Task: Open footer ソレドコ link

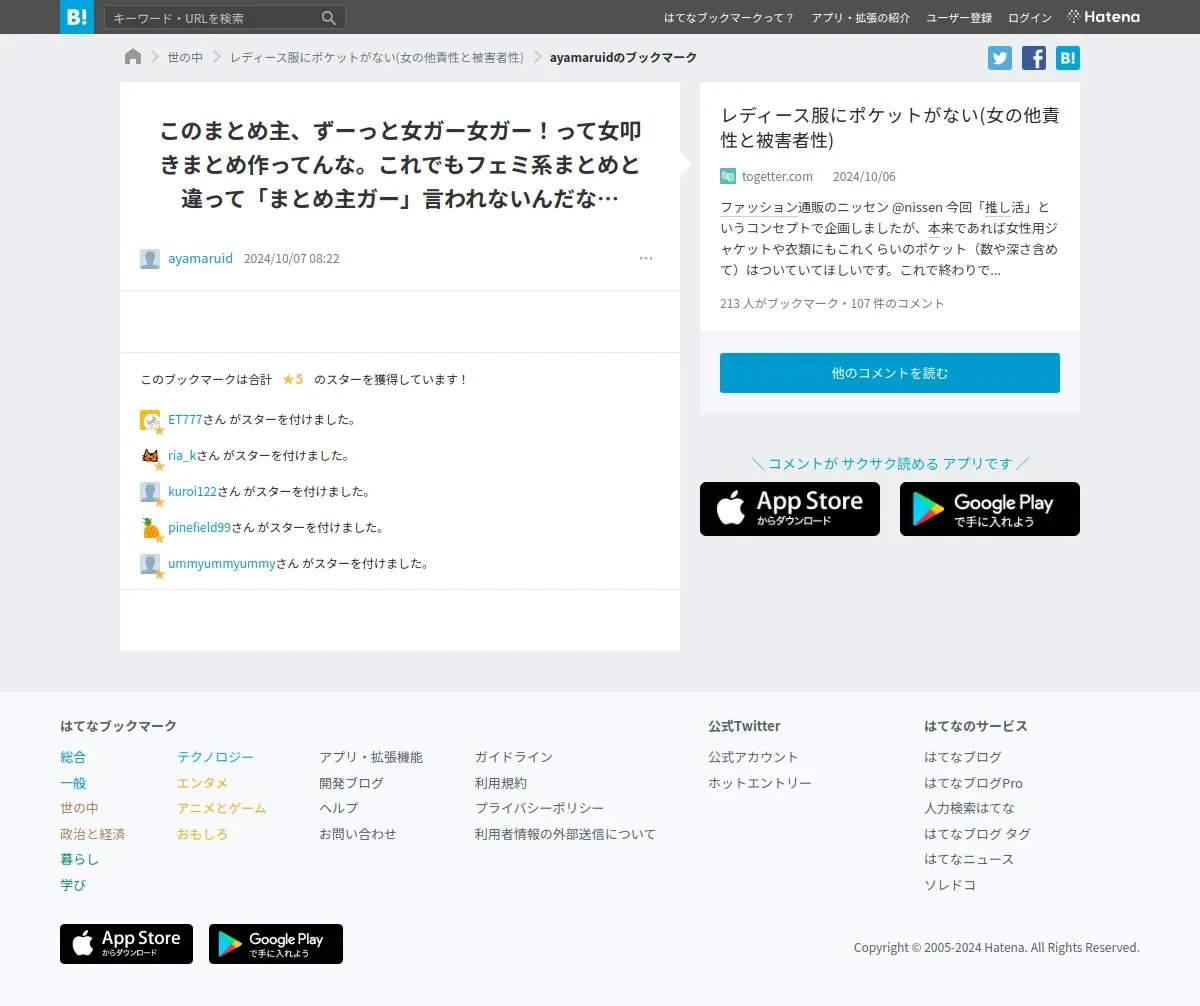Action: [950, 885]
